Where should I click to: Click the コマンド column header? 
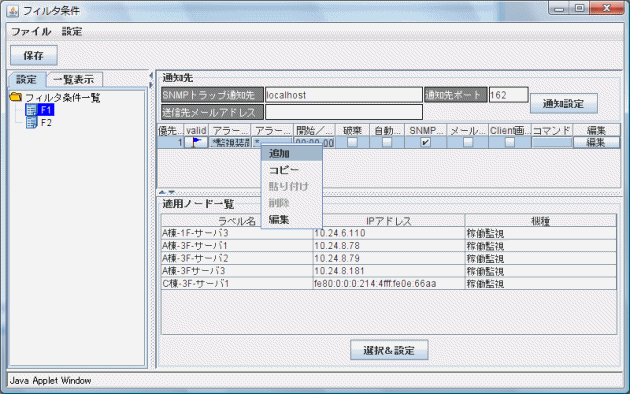click(552, 131)
